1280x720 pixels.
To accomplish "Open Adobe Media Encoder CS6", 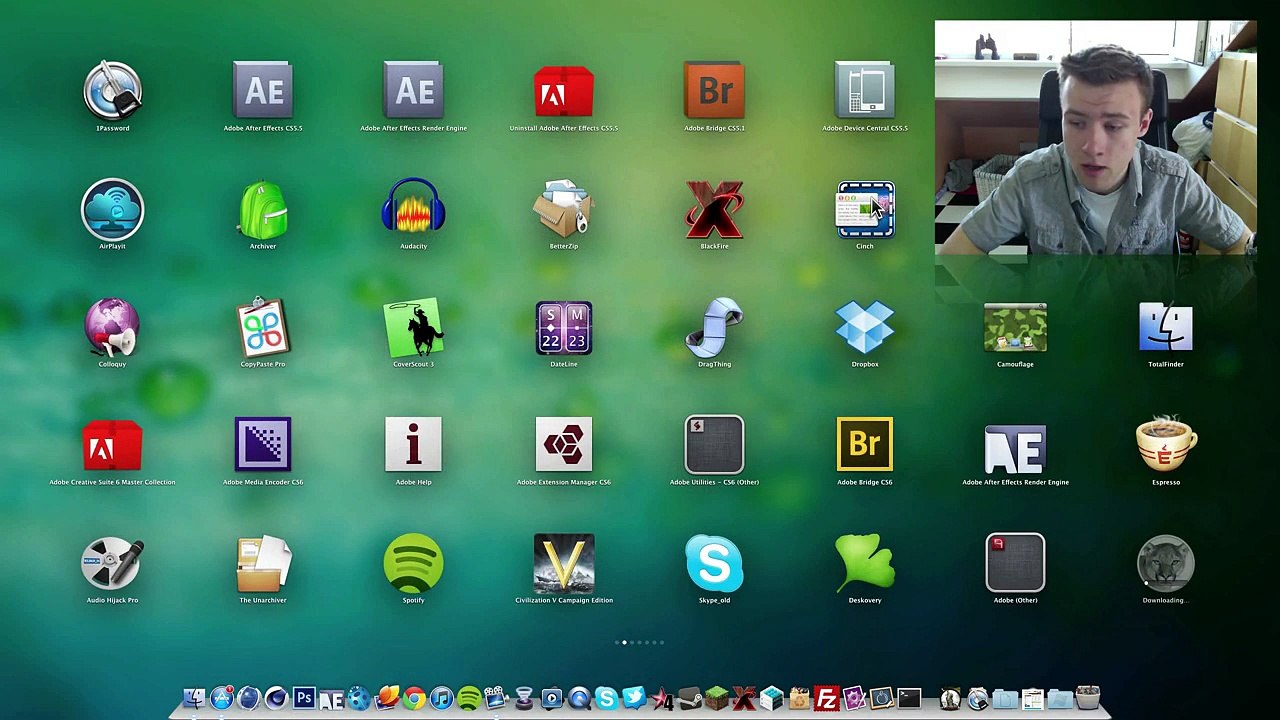I will (x=263, y=446).
